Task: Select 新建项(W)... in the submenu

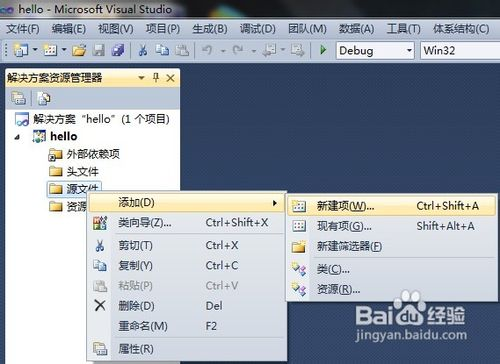Action: point(392,206)
